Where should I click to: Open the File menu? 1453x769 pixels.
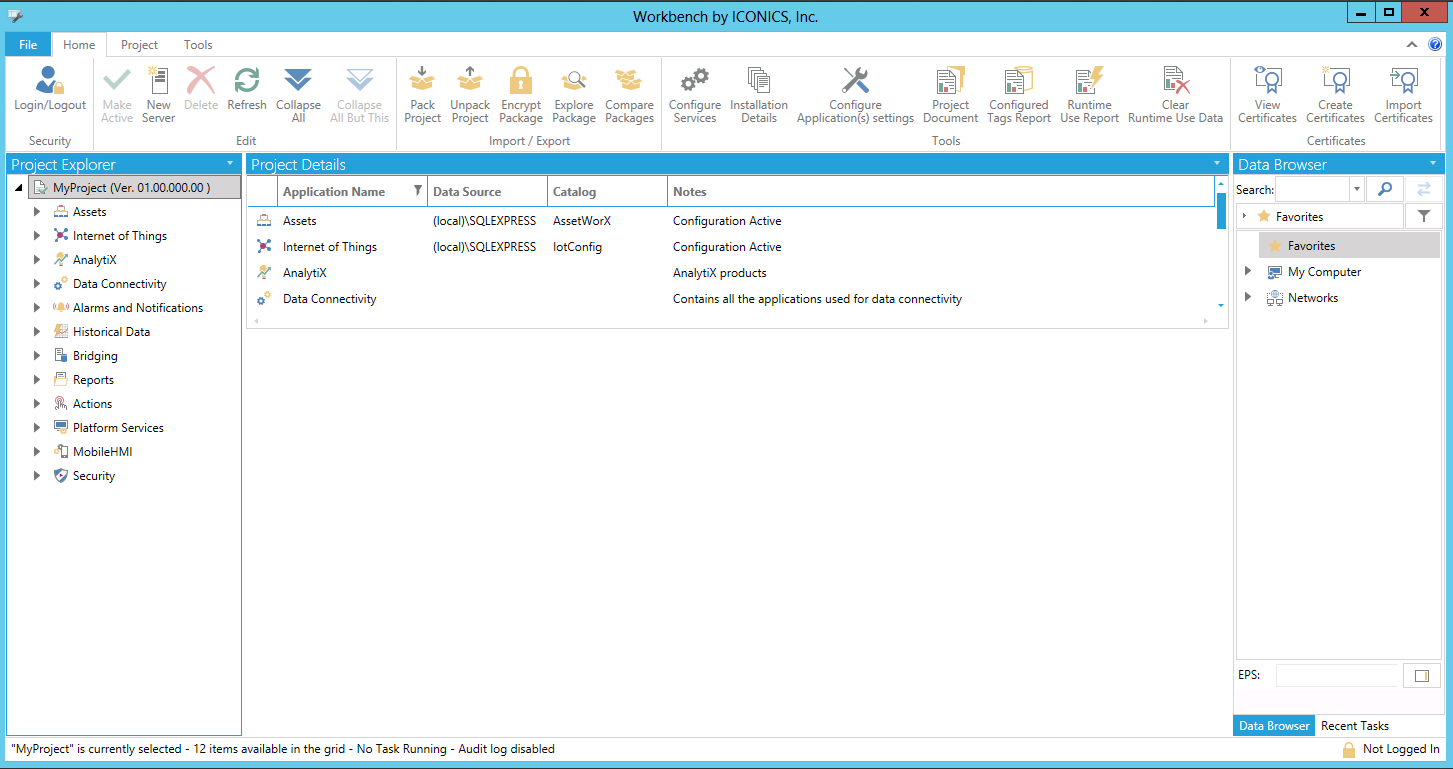click(x=28, y=45)
